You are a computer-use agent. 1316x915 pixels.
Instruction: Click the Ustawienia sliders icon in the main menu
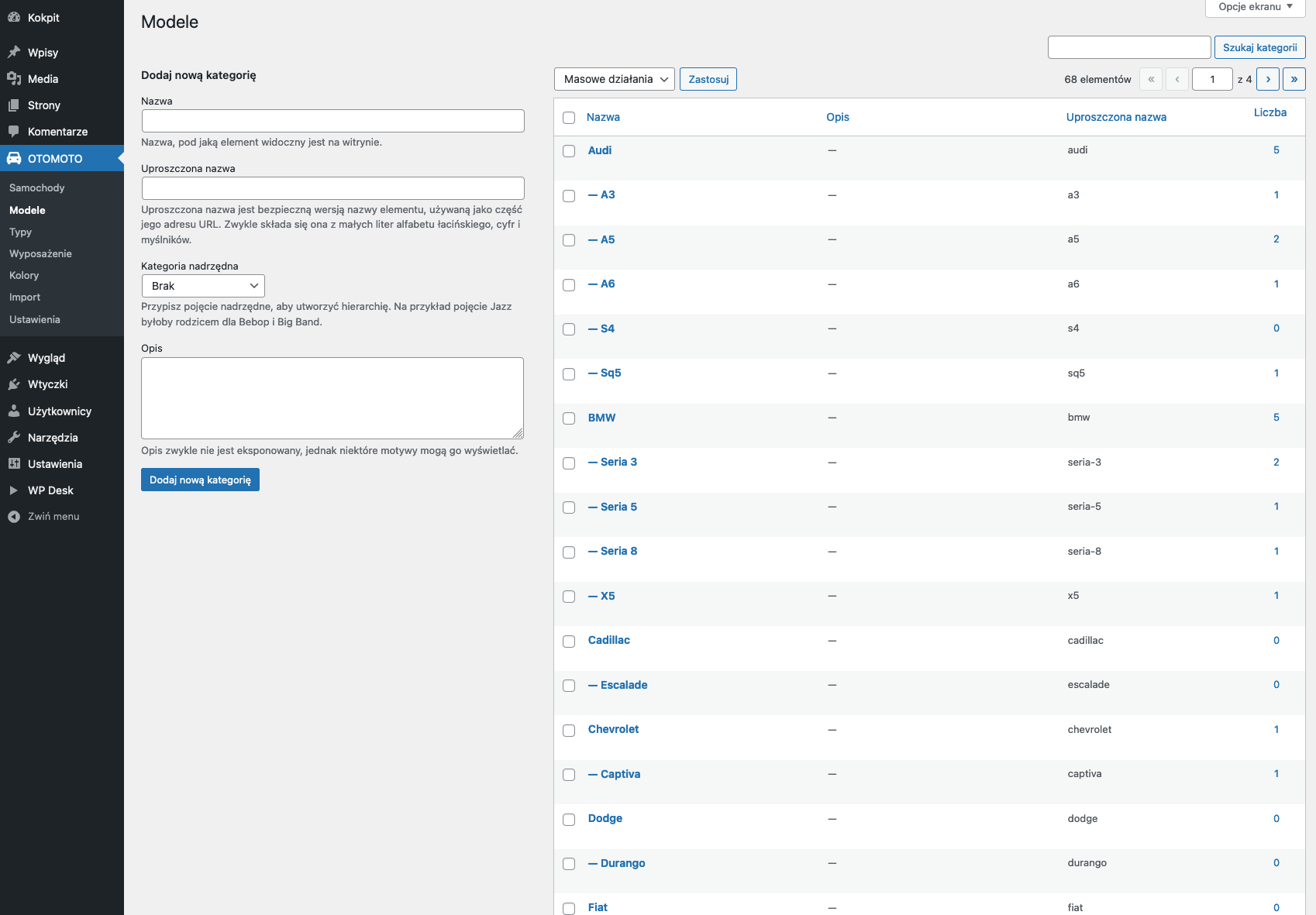pos(14,464)
